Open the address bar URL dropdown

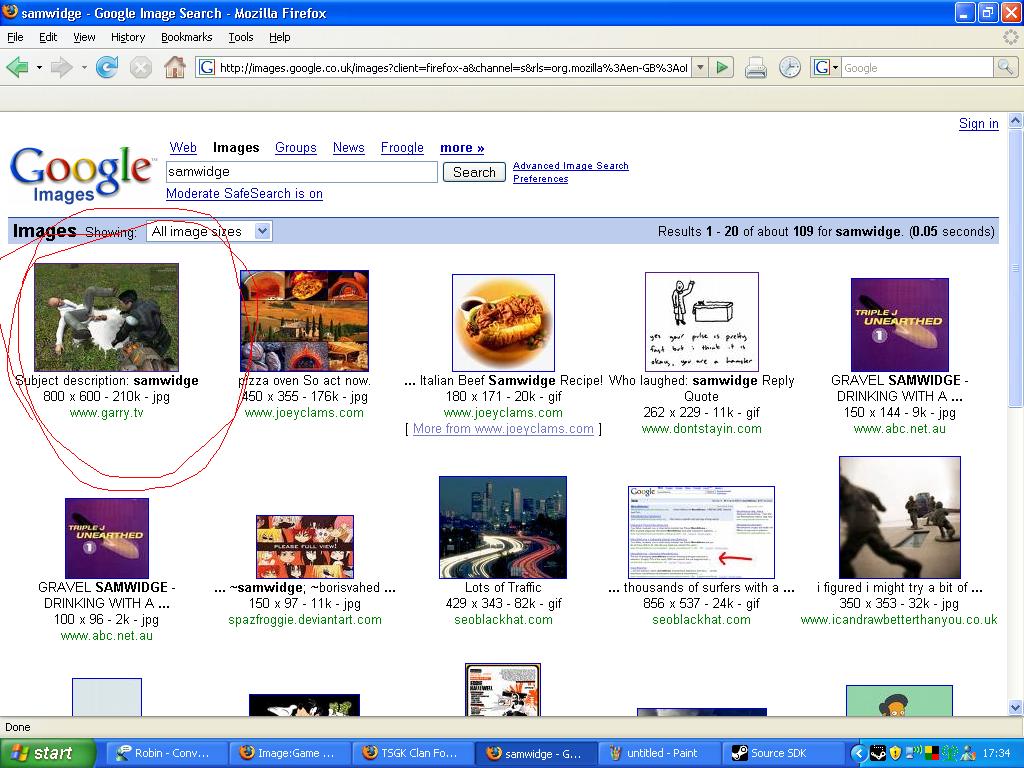click(700, 67)
